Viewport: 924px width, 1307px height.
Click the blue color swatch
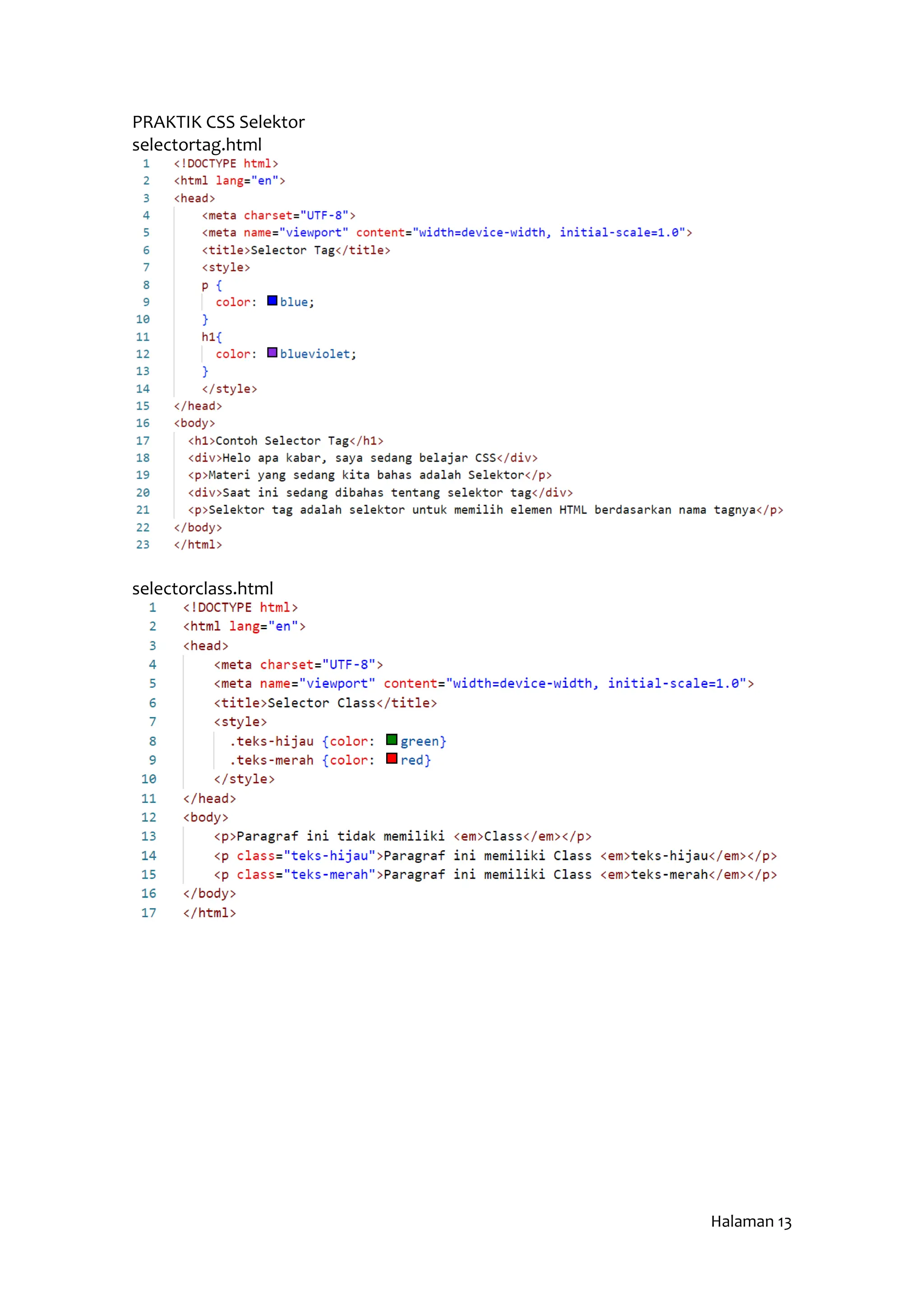(x=272, y=301)
